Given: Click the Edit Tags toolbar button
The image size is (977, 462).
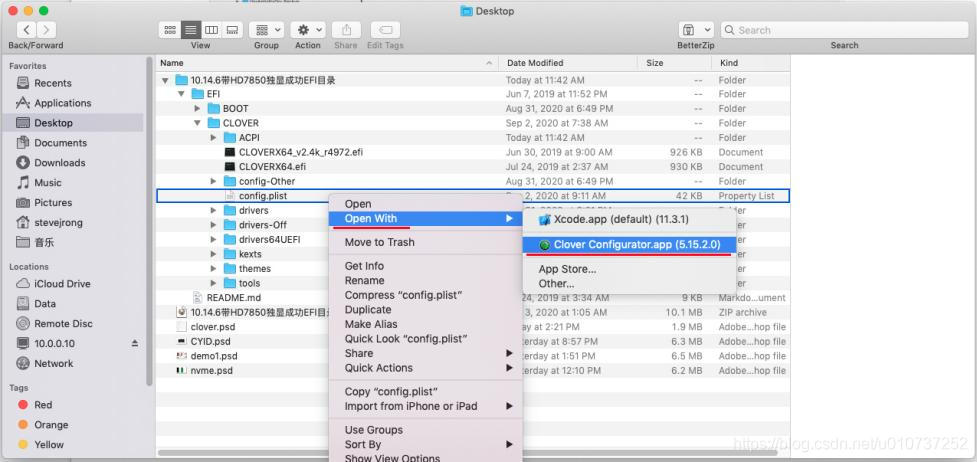Looking at the screenshot, I should (385, 29).
